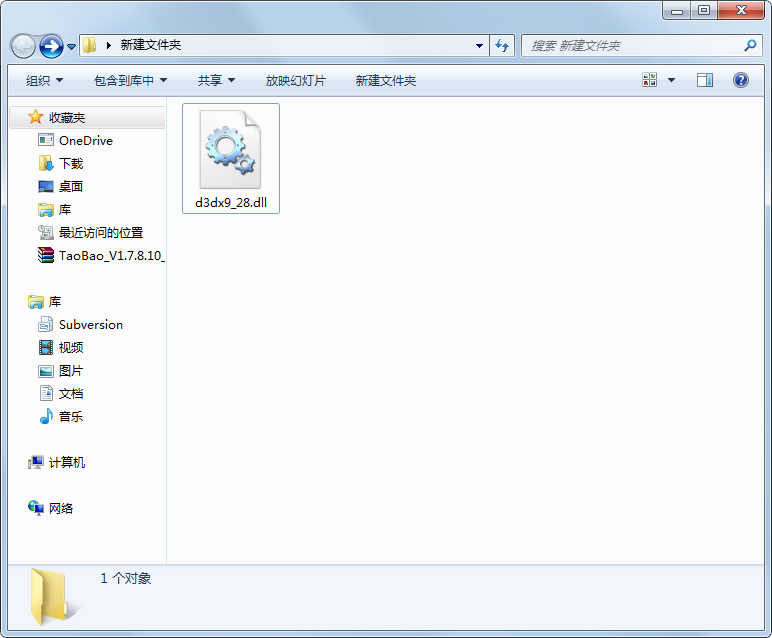Select 计算机 in the navigation pane
The height and width of the screenshot is (638, 772).
click(x=66, y=463)
